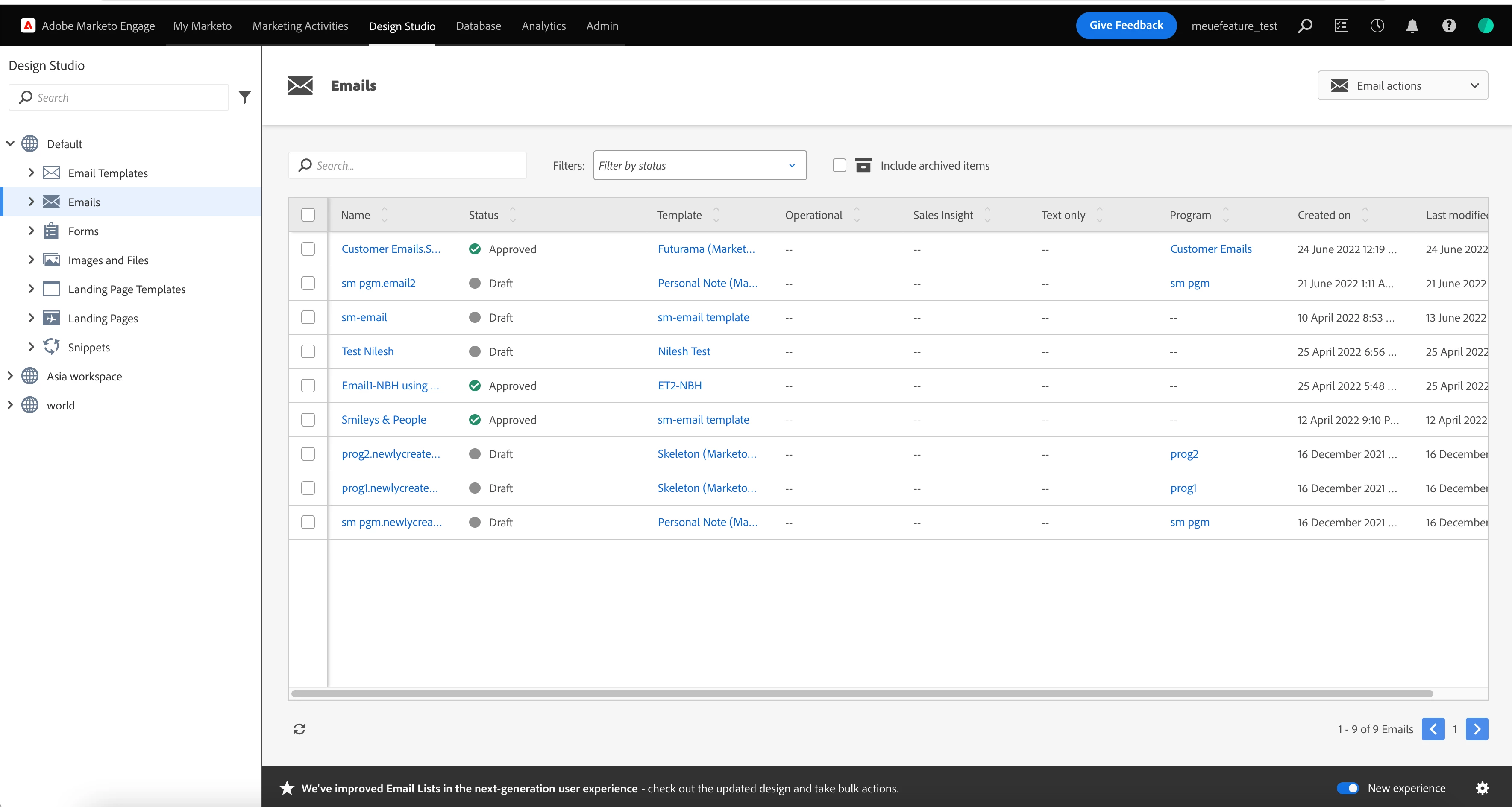1512x807 pixels.
Task: Click the sidebar filter funnel icon
Action: click(245, 97)
